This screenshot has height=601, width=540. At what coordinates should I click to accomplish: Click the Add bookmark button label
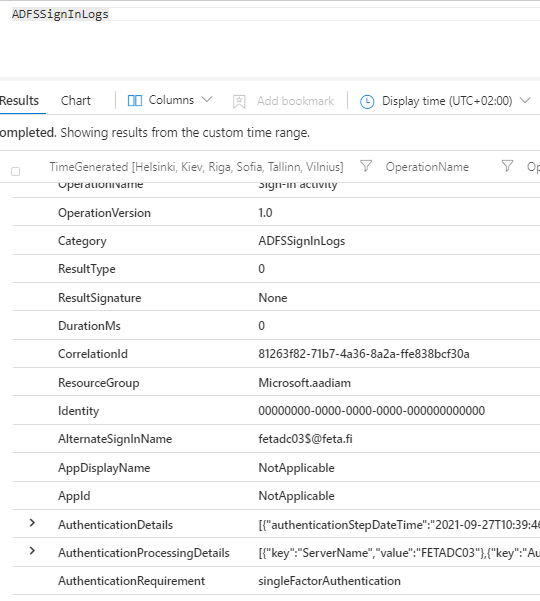pyautogui.click(x=295, y=101)
